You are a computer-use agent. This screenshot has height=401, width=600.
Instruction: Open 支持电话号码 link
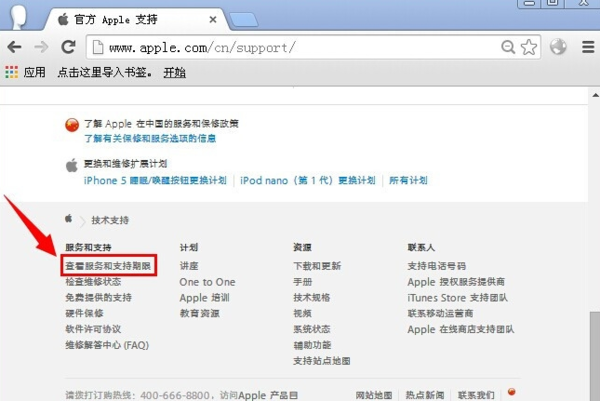(x=437, y=266)
